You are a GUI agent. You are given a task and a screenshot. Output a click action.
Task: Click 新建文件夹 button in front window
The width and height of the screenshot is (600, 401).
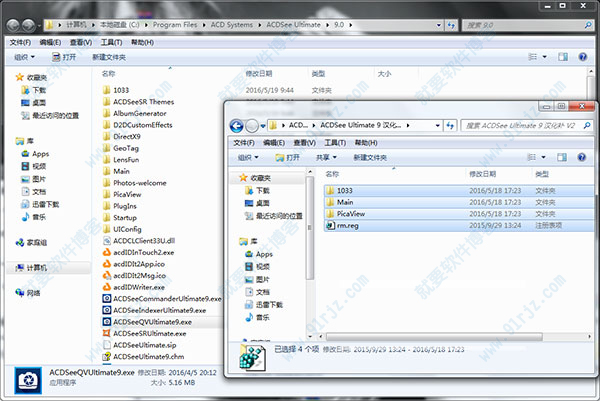tap(372, 157)
